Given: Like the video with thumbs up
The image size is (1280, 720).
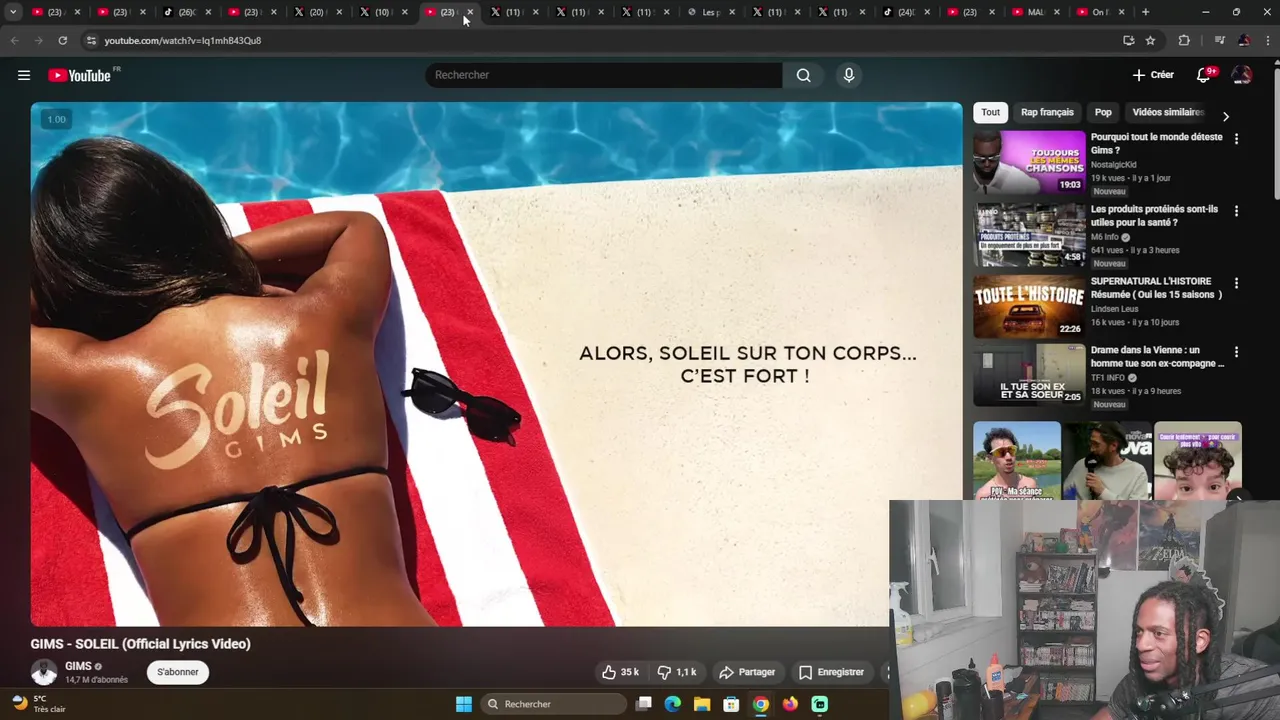Looking at the screenshot, I should tap(619, 672).
